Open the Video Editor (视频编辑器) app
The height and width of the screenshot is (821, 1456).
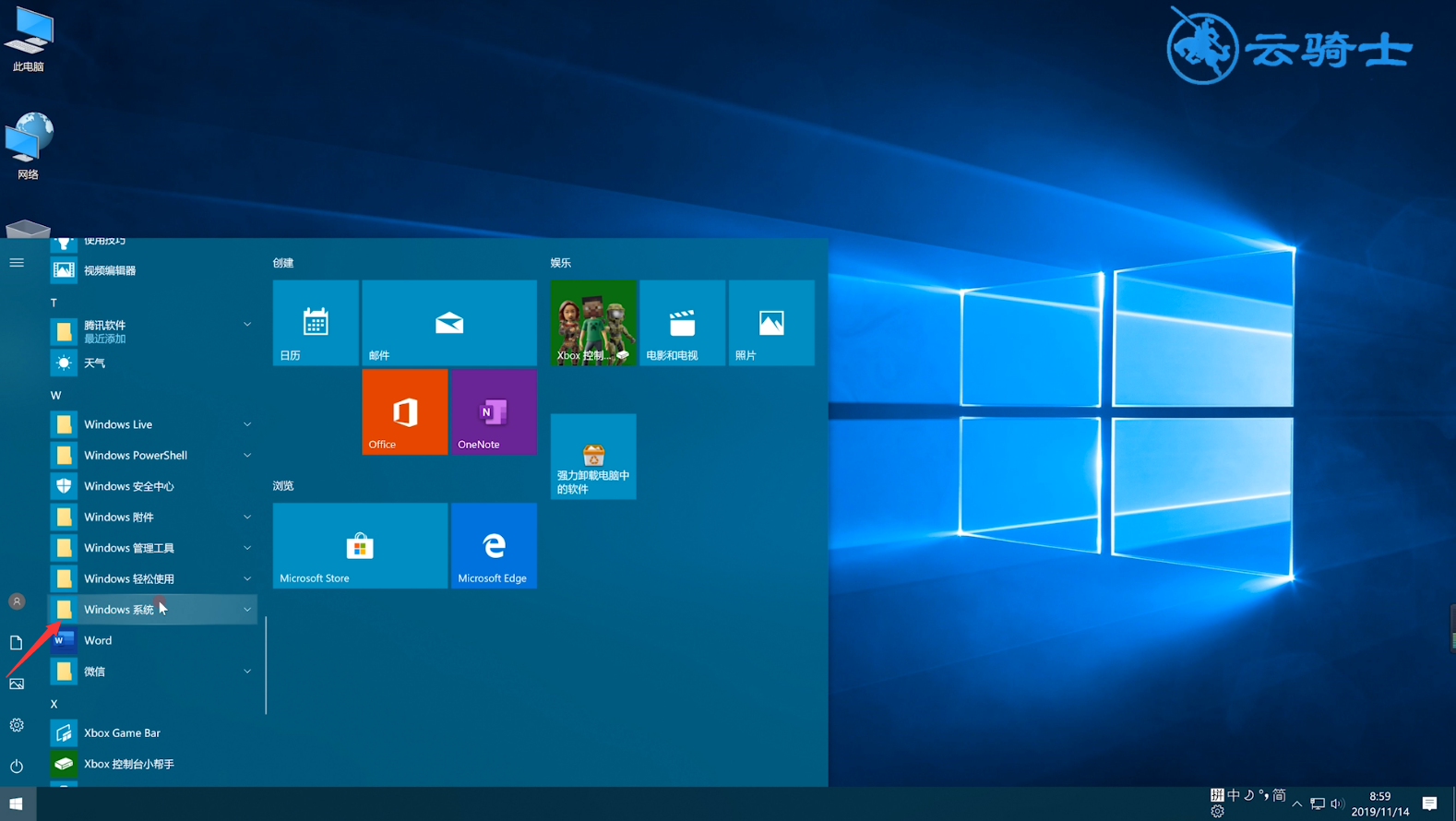152,270
